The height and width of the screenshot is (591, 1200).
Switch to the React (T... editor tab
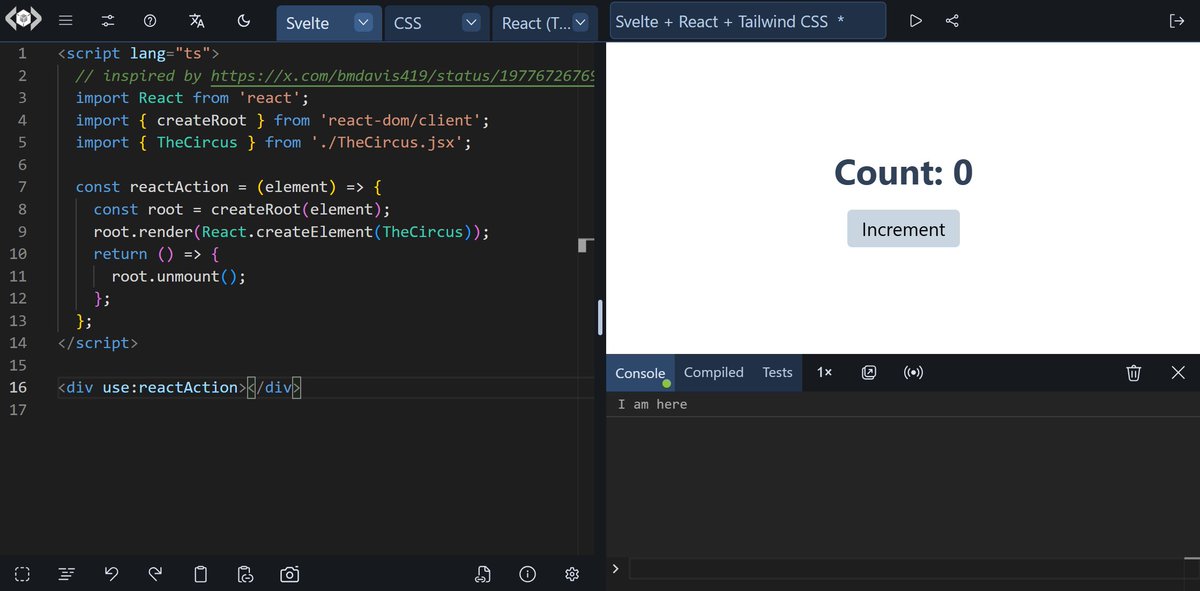[x=536, y=23]
